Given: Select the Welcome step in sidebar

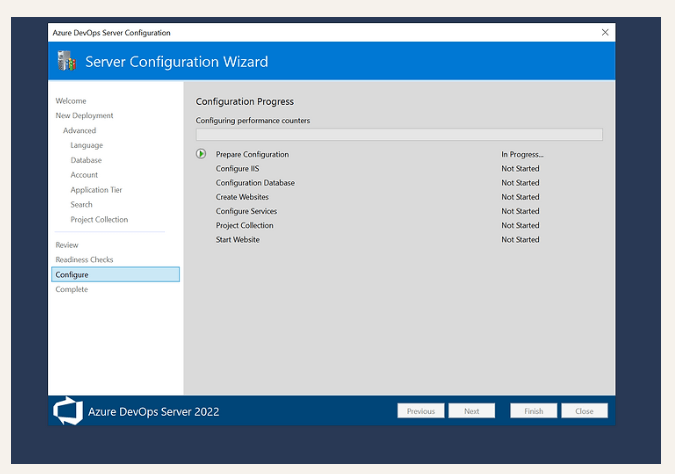Looking at the screenshot, I should [x=71, y=101].
